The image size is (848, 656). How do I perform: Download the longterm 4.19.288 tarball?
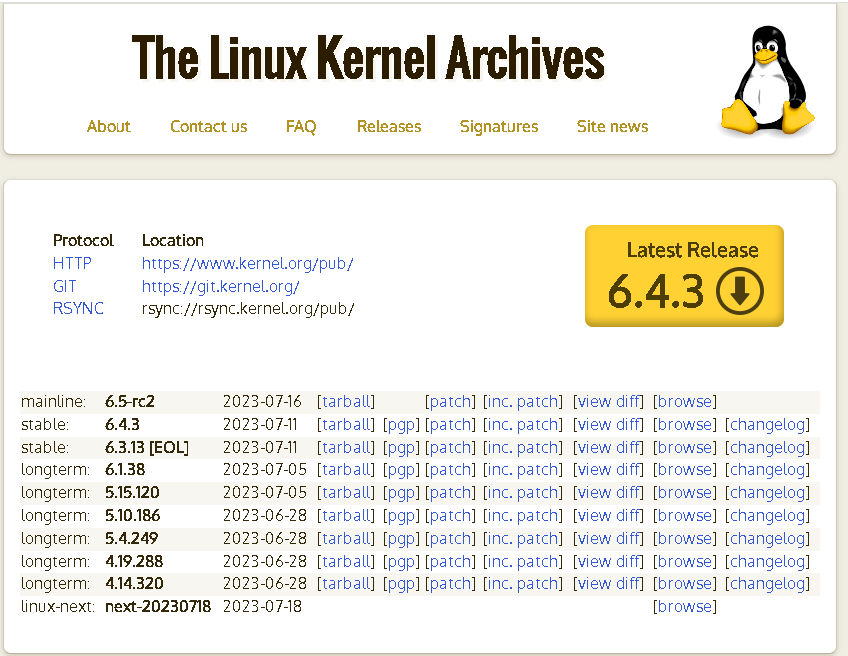pos(346,561)
